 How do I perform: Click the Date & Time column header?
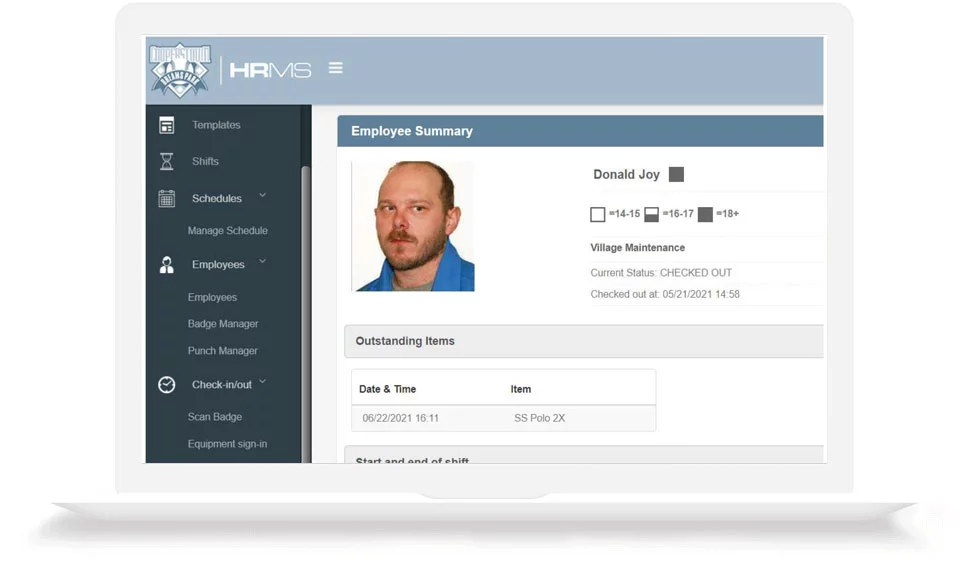387,389
